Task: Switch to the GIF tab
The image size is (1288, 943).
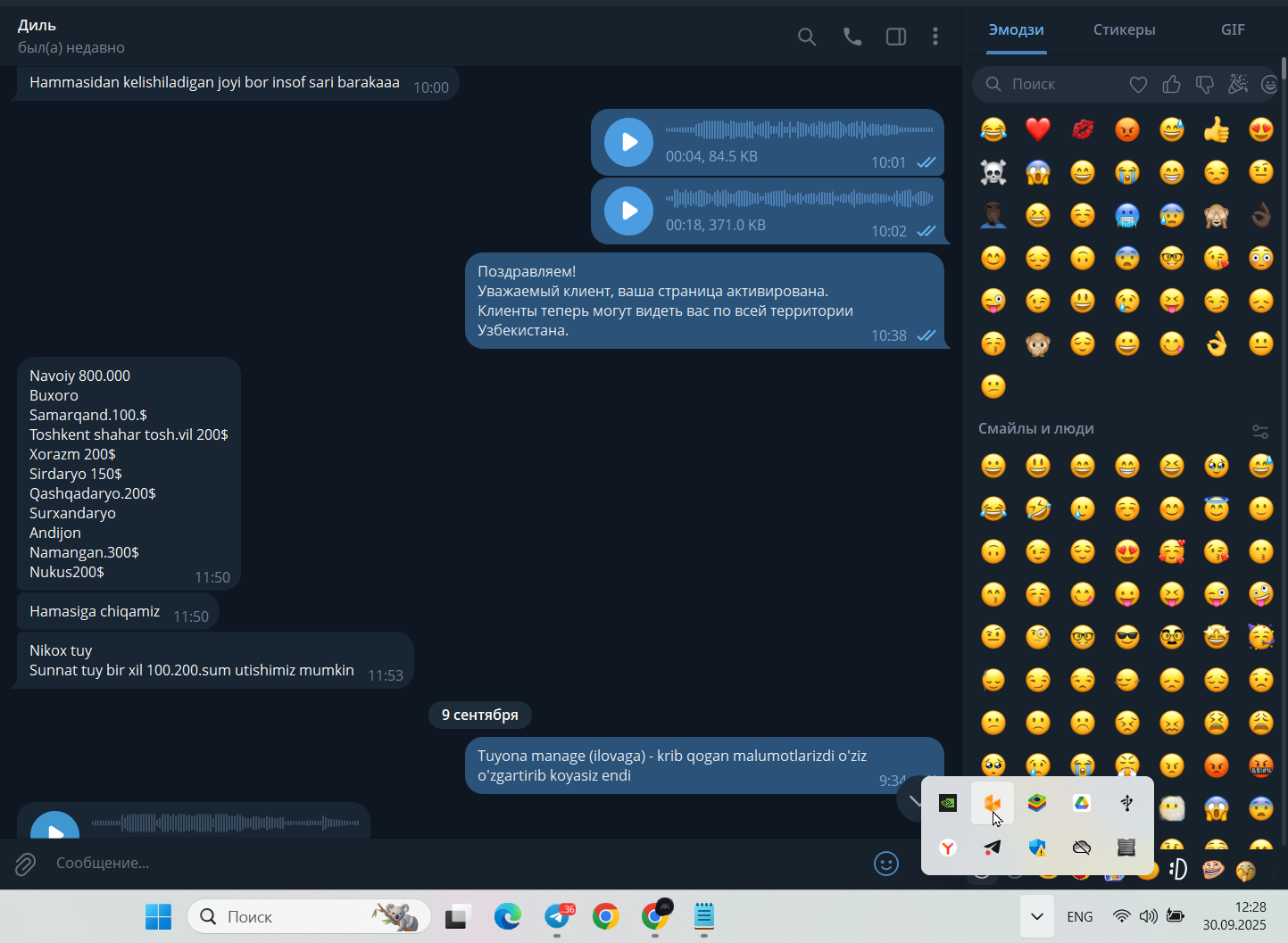Action: [1233, 29]
